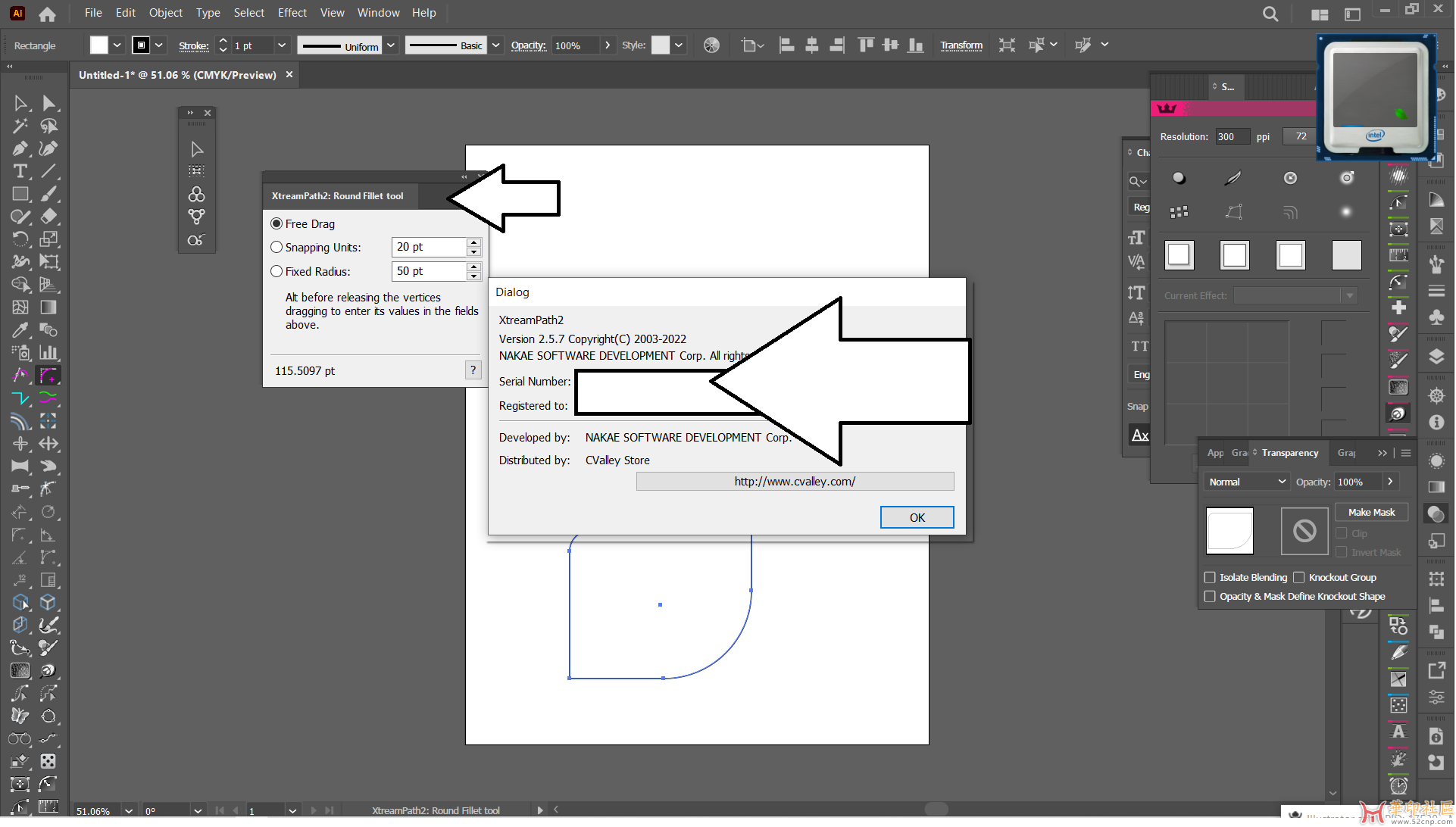Screen dimensions: 1456x827
Task: Select the Column Graph tool
Action: [49, 353]
